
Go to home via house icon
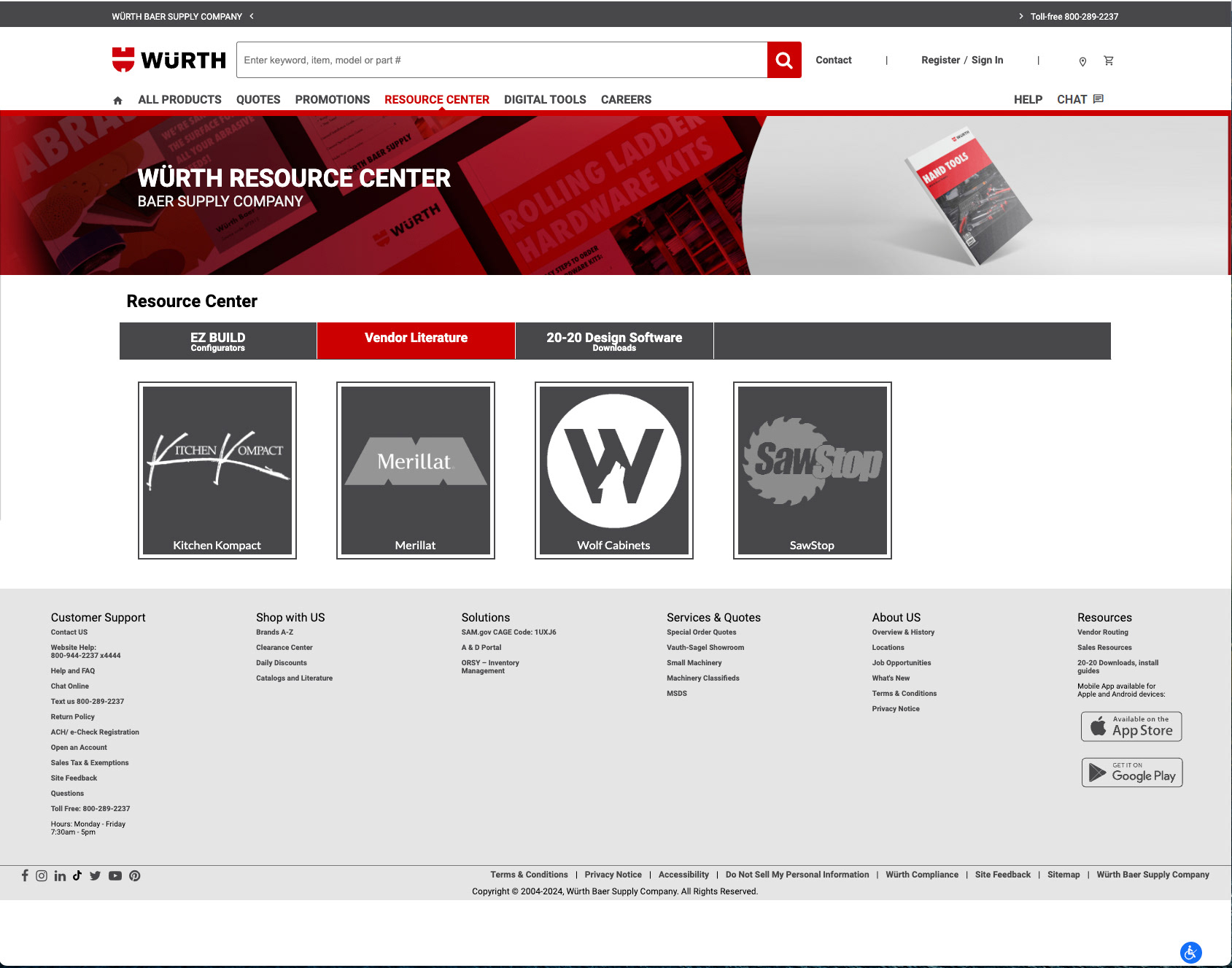pos(117,100)
